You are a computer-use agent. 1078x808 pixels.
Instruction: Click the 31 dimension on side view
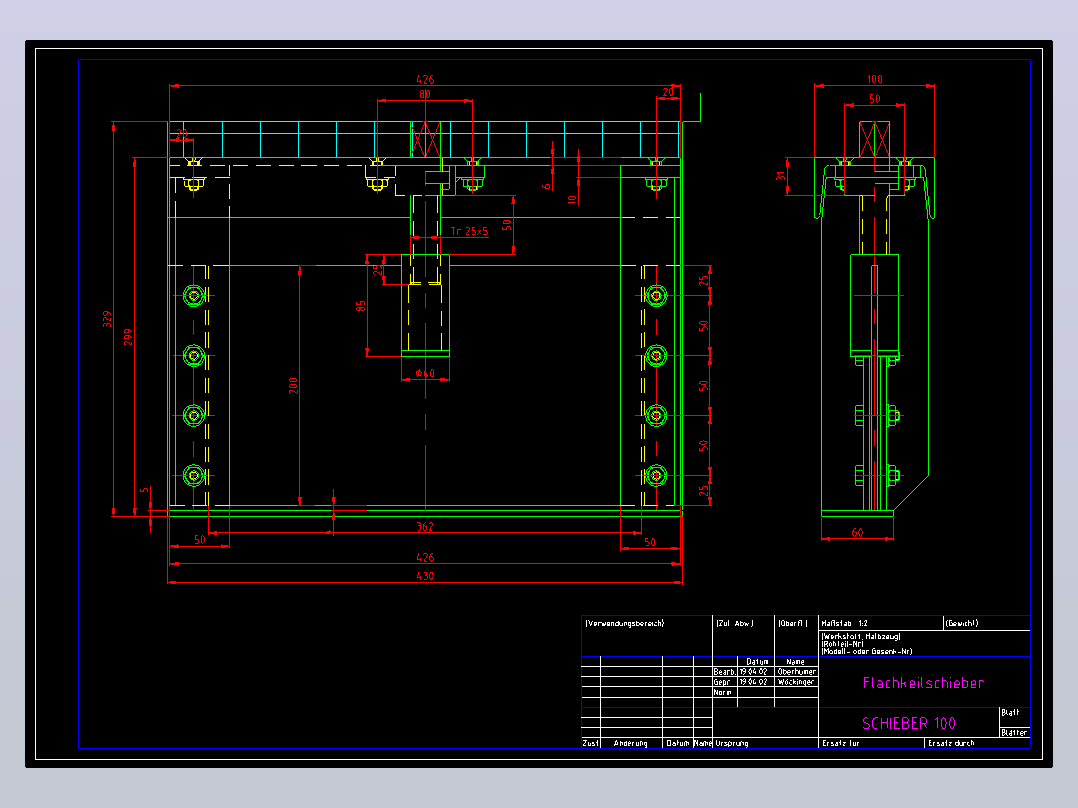(x=781, y=176)
